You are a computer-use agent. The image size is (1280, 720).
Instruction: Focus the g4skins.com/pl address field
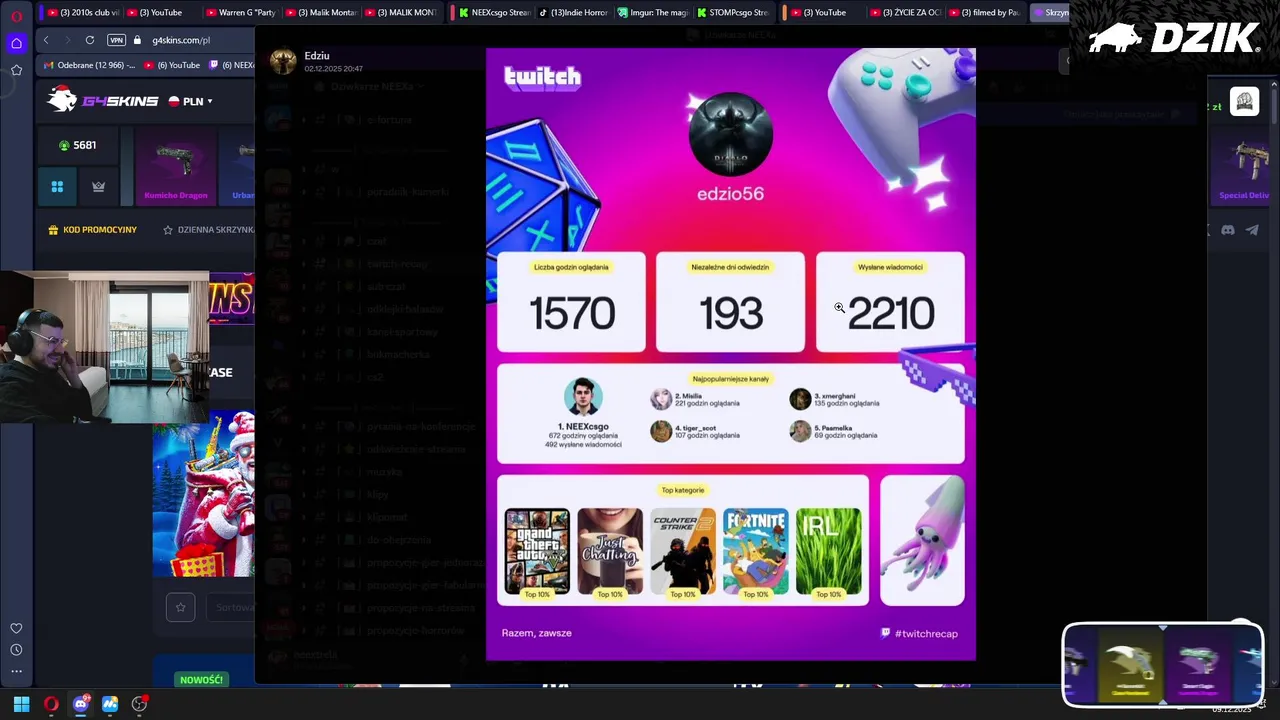pos(181,40)
